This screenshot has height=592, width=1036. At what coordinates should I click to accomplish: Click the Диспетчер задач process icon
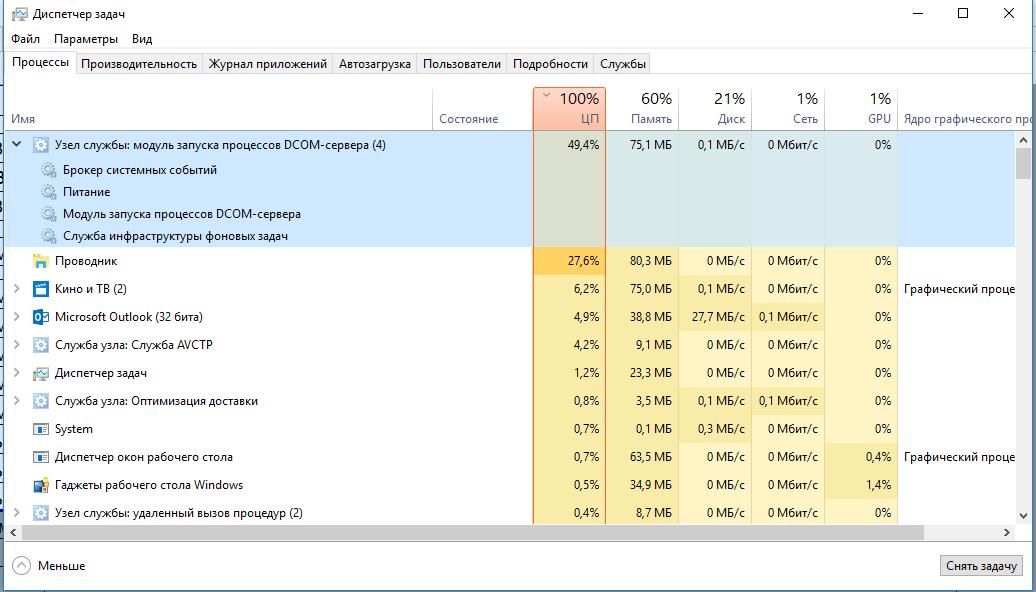(40, 373)
